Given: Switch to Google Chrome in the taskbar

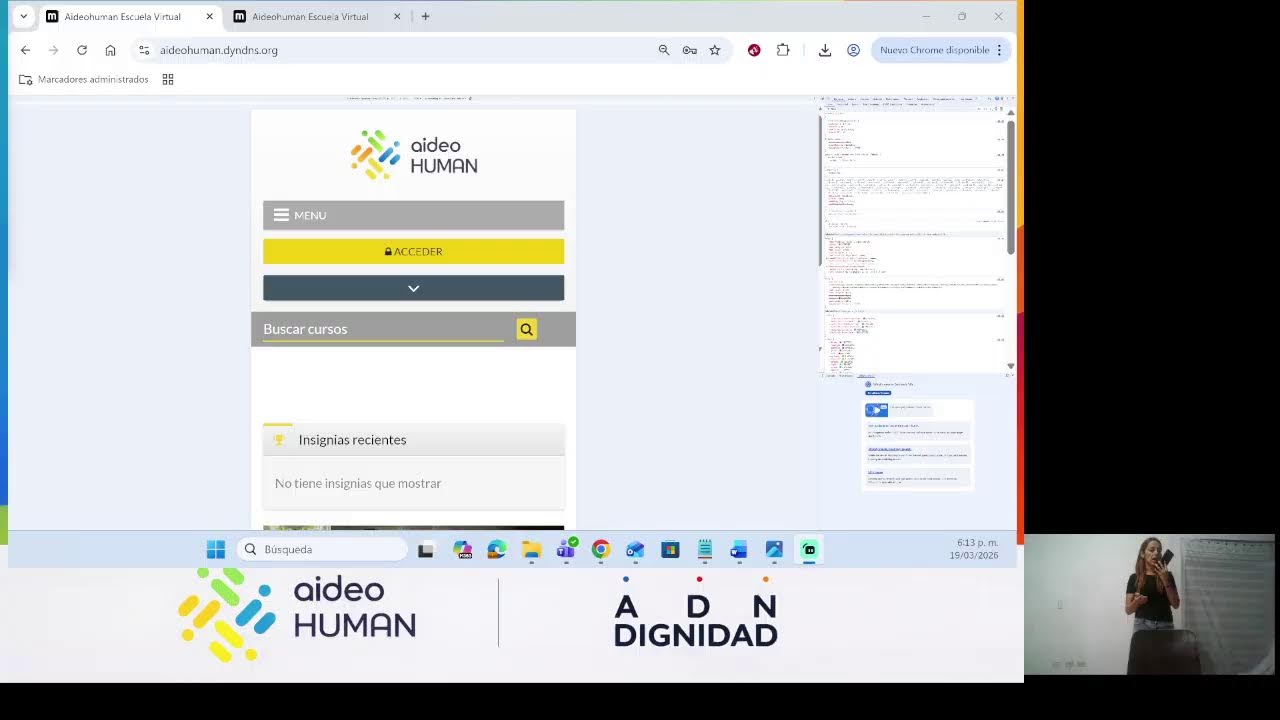Looking at the screenshot, I should click(600, 549).
